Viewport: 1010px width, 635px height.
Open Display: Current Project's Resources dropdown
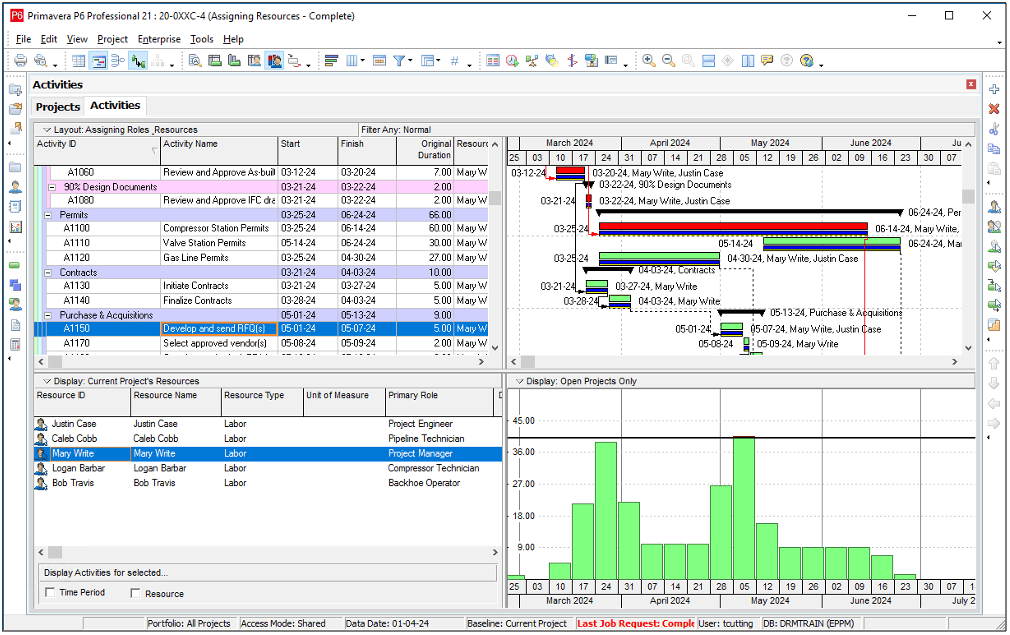(x=46, y=381)
